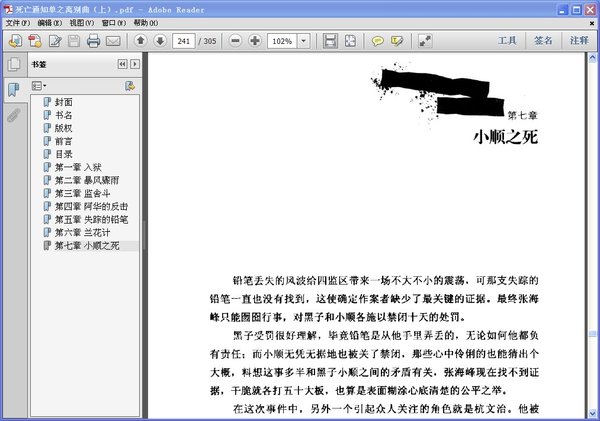
Task: Open the attachments paperclip panel
Action: [14, 115]
